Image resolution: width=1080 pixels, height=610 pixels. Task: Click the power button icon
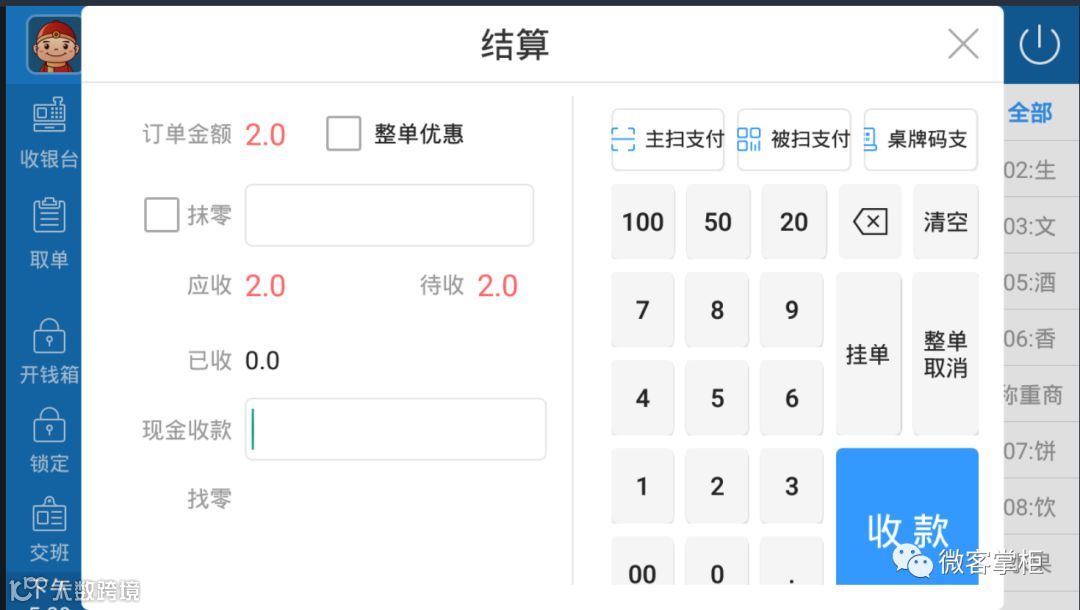coord(1039,44)
